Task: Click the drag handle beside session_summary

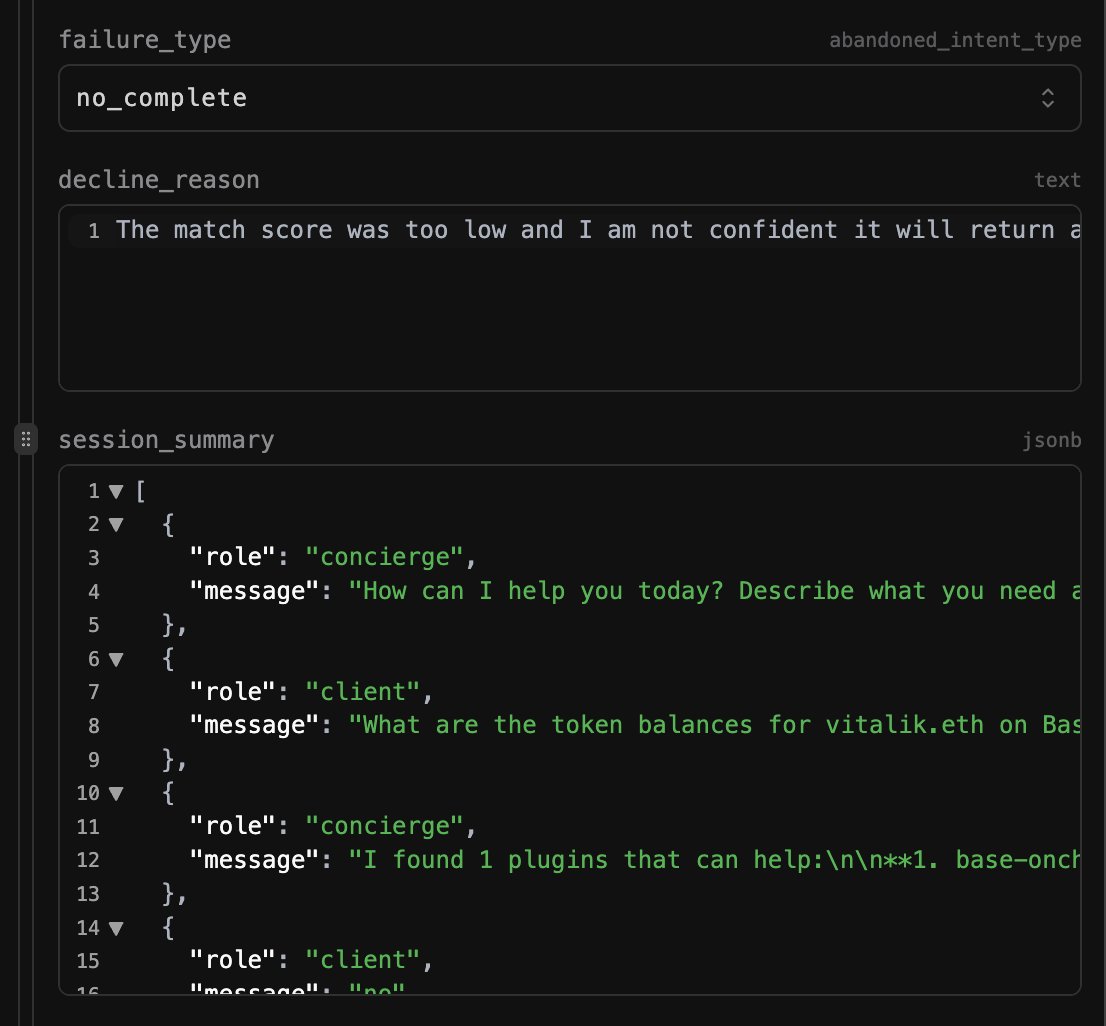Action: (26, 440)
